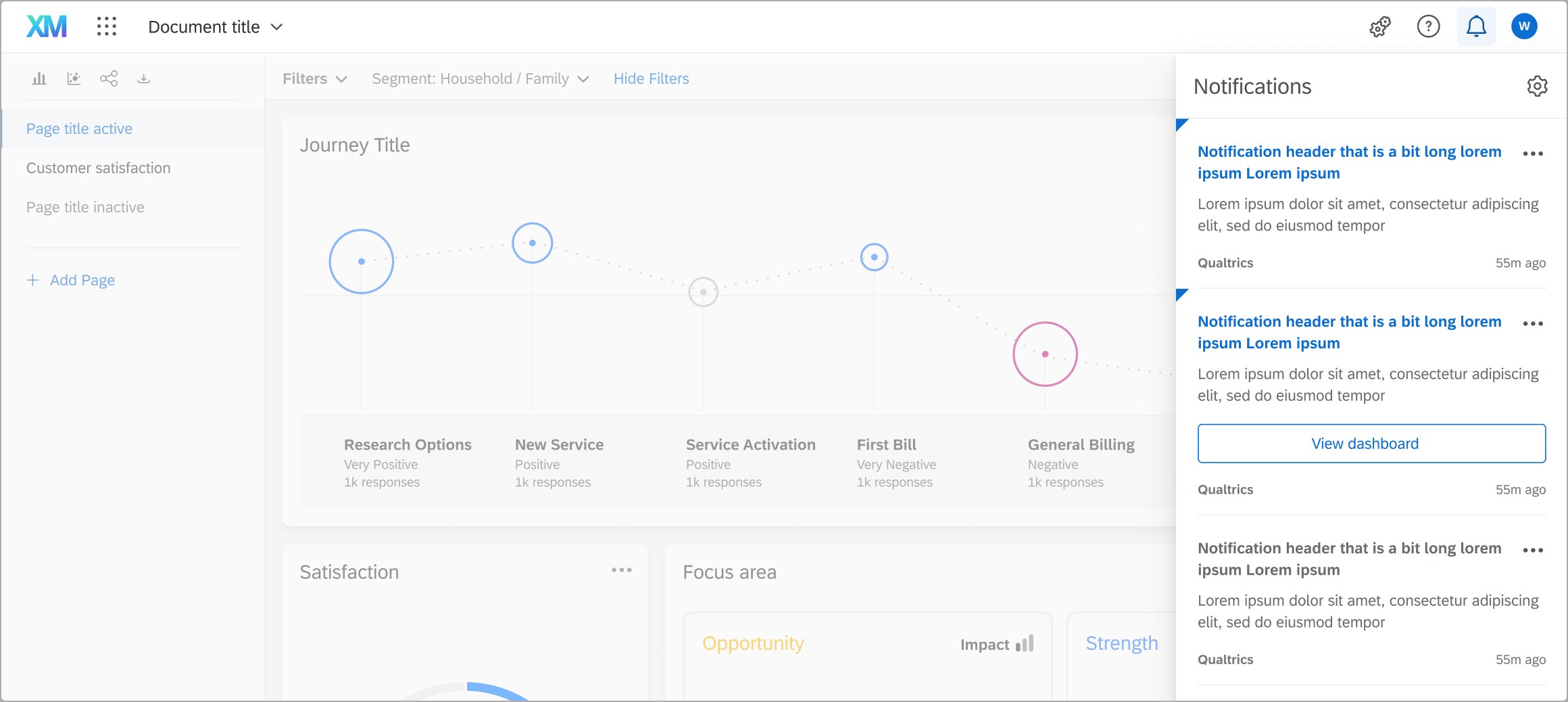This screenshot has width=1568, height=702.
Task: Click the XM logo
Action: pos(47,26)
